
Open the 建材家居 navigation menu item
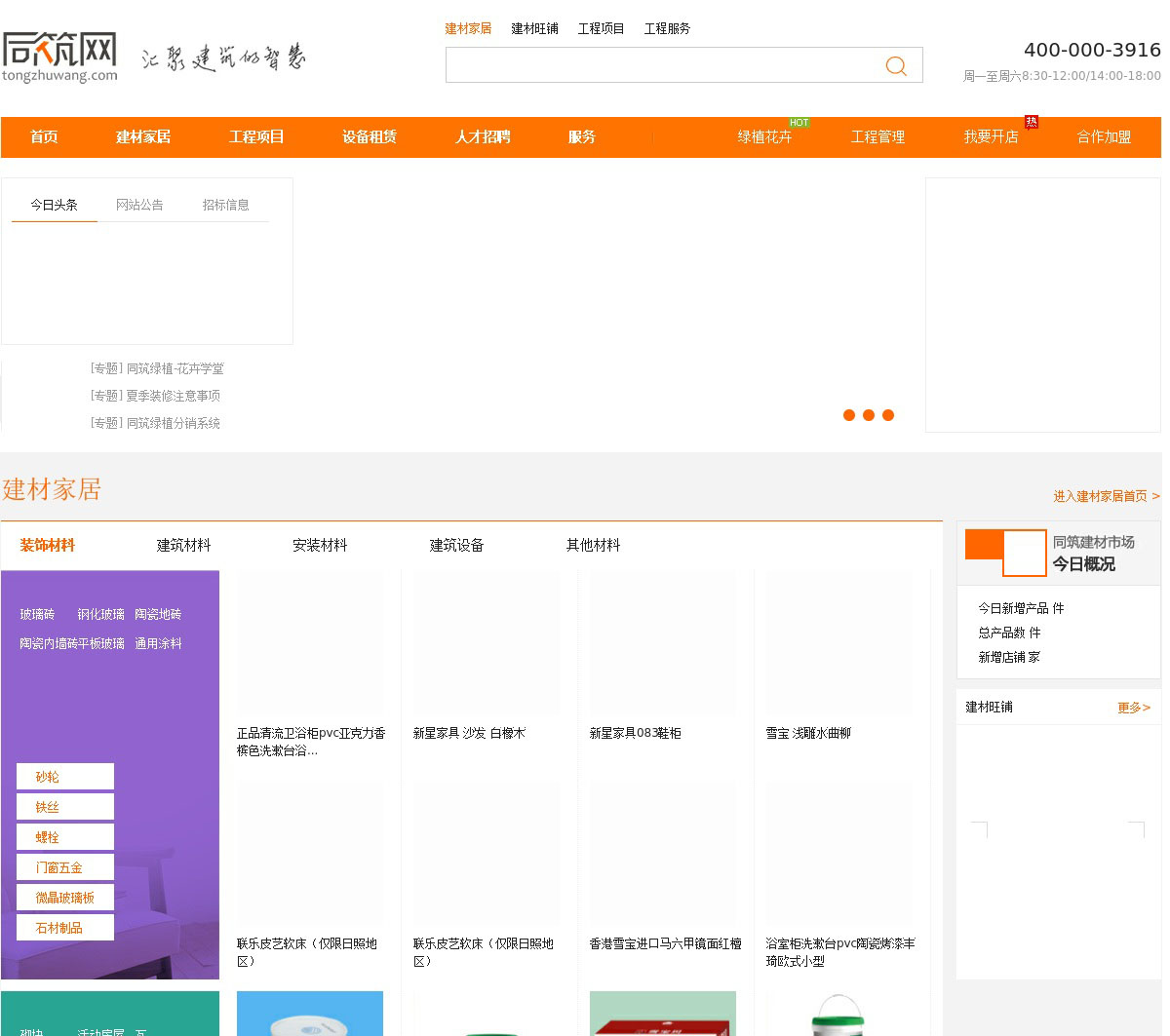(x=143, y=137)
